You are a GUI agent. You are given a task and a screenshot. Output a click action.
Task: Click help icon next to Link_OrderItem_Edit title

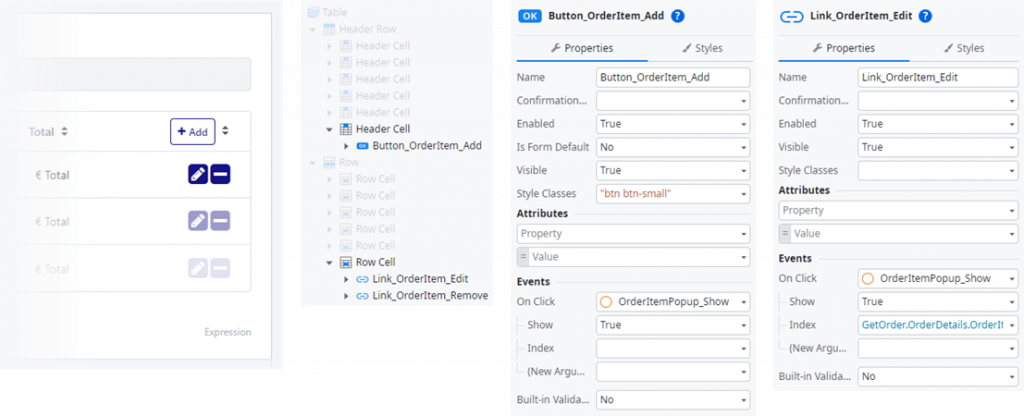coord(925,16)
